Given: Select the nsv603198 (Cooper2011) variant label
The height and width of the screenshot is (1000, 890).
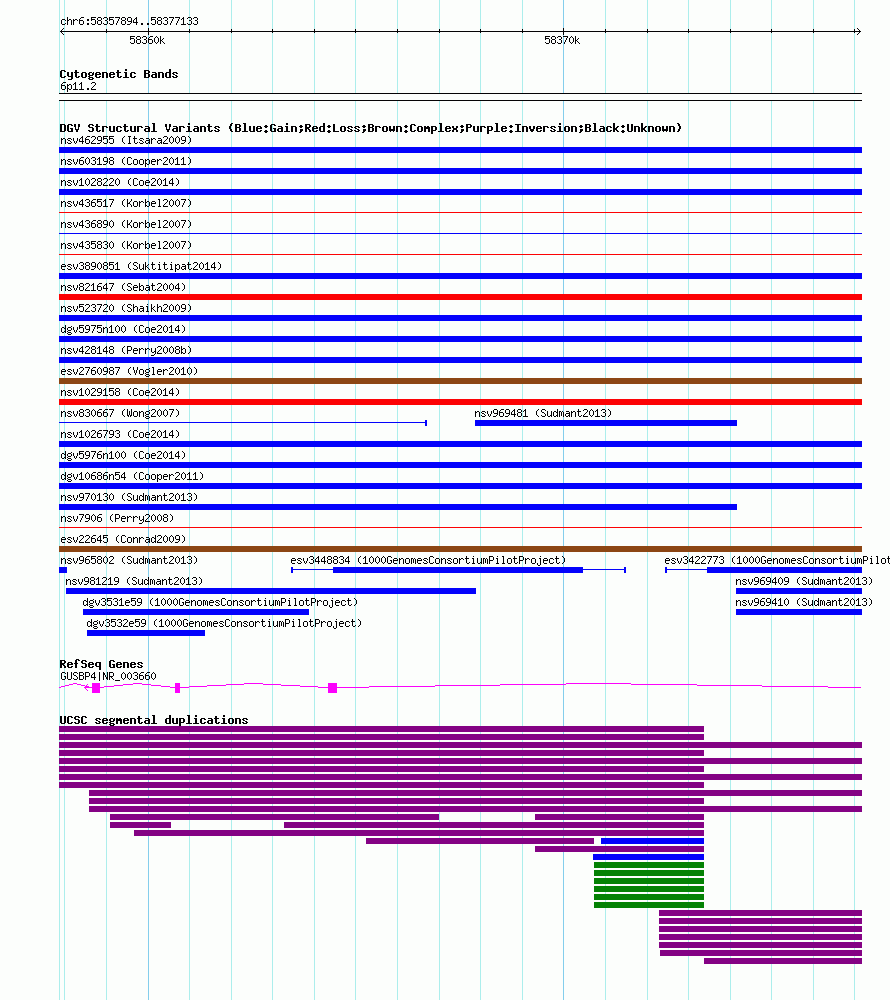Looking at the screenshot, I should [x=126, y=161].
